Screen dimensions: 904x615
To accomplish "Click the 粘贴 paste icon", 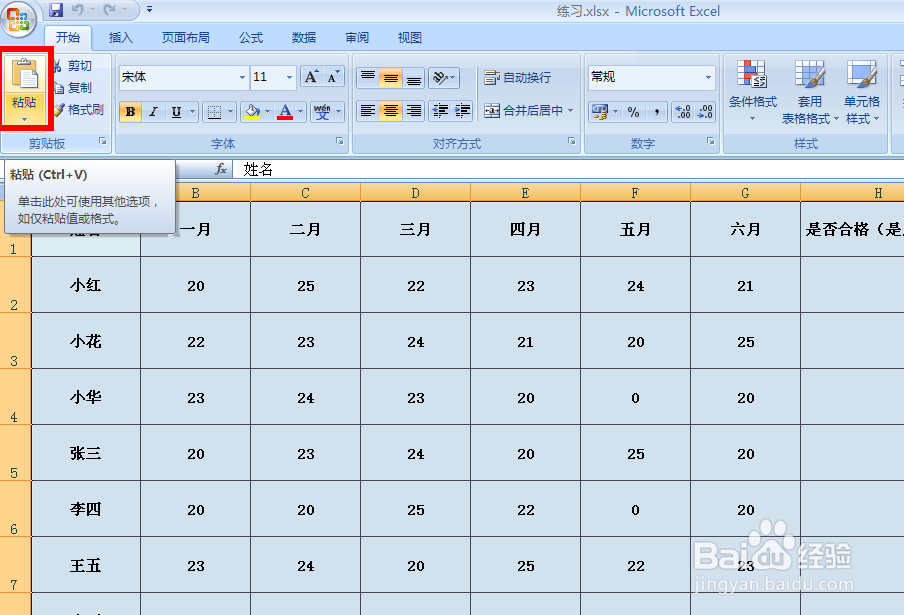I will 25,74.
